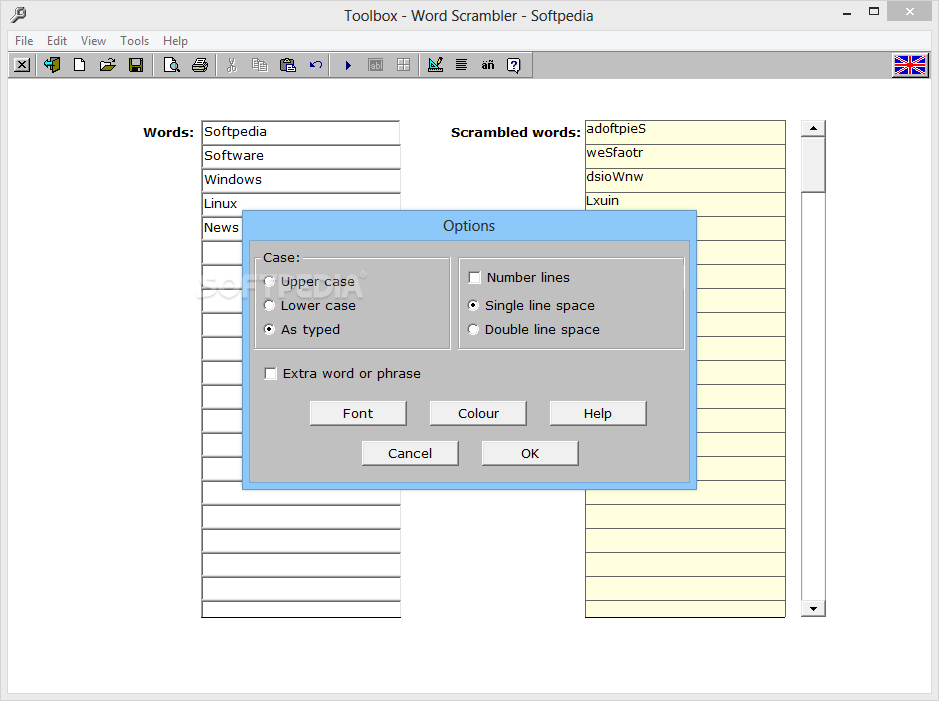This screenshot has height=701, width=939.
Task: Paste using the clipboard icon
Action: (287, 65)
